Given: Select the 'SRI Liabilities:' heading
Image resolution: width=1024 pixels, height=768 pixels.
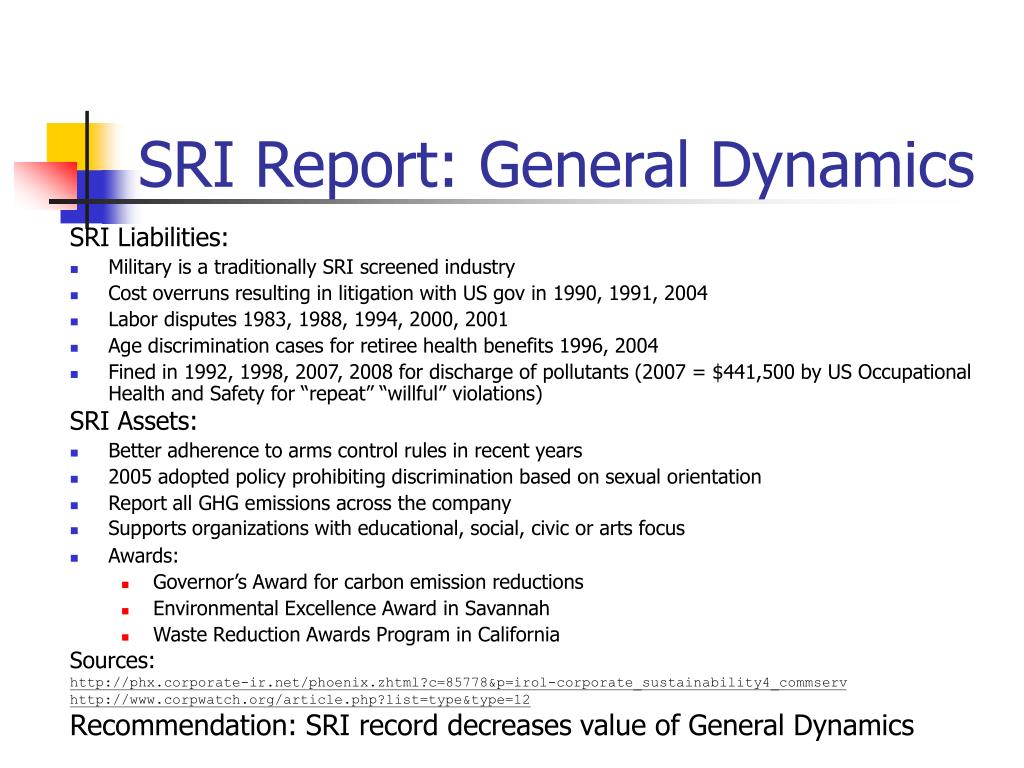Looking at the screenshot, I should pyautogui.click(x=149, y=238).
